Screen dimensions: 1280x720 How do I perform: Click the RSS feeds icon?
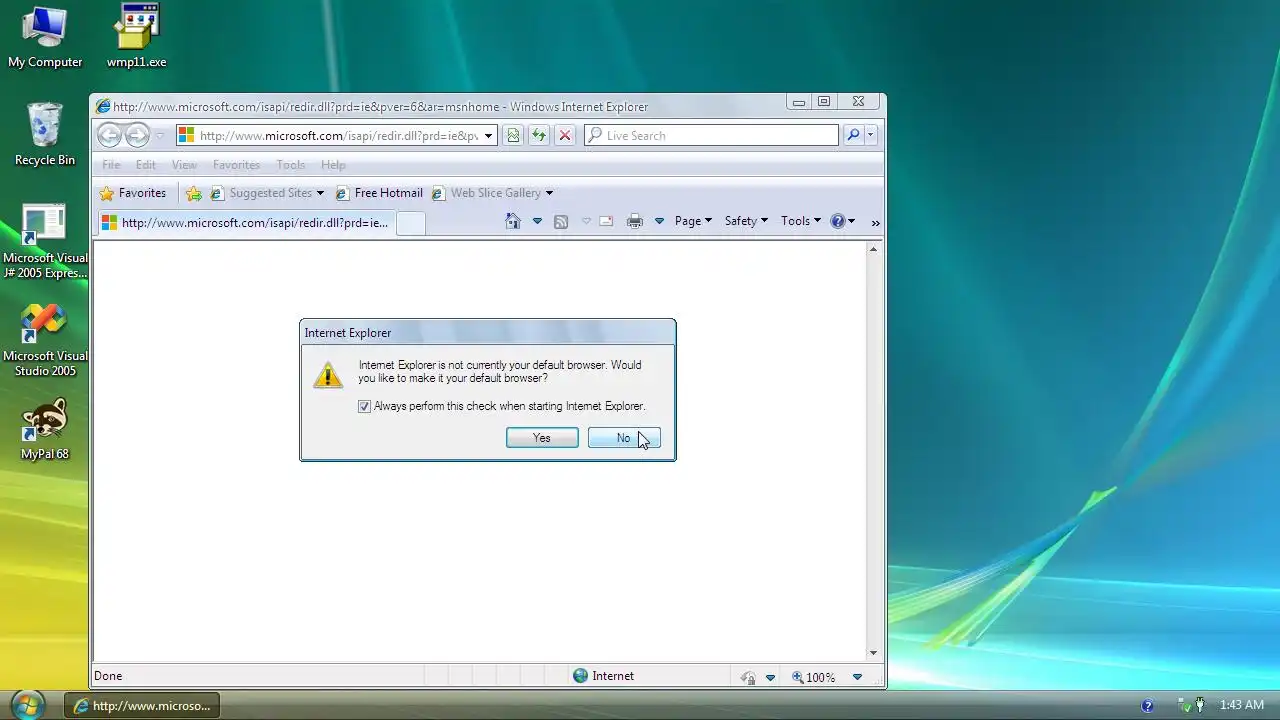(561, 221)
